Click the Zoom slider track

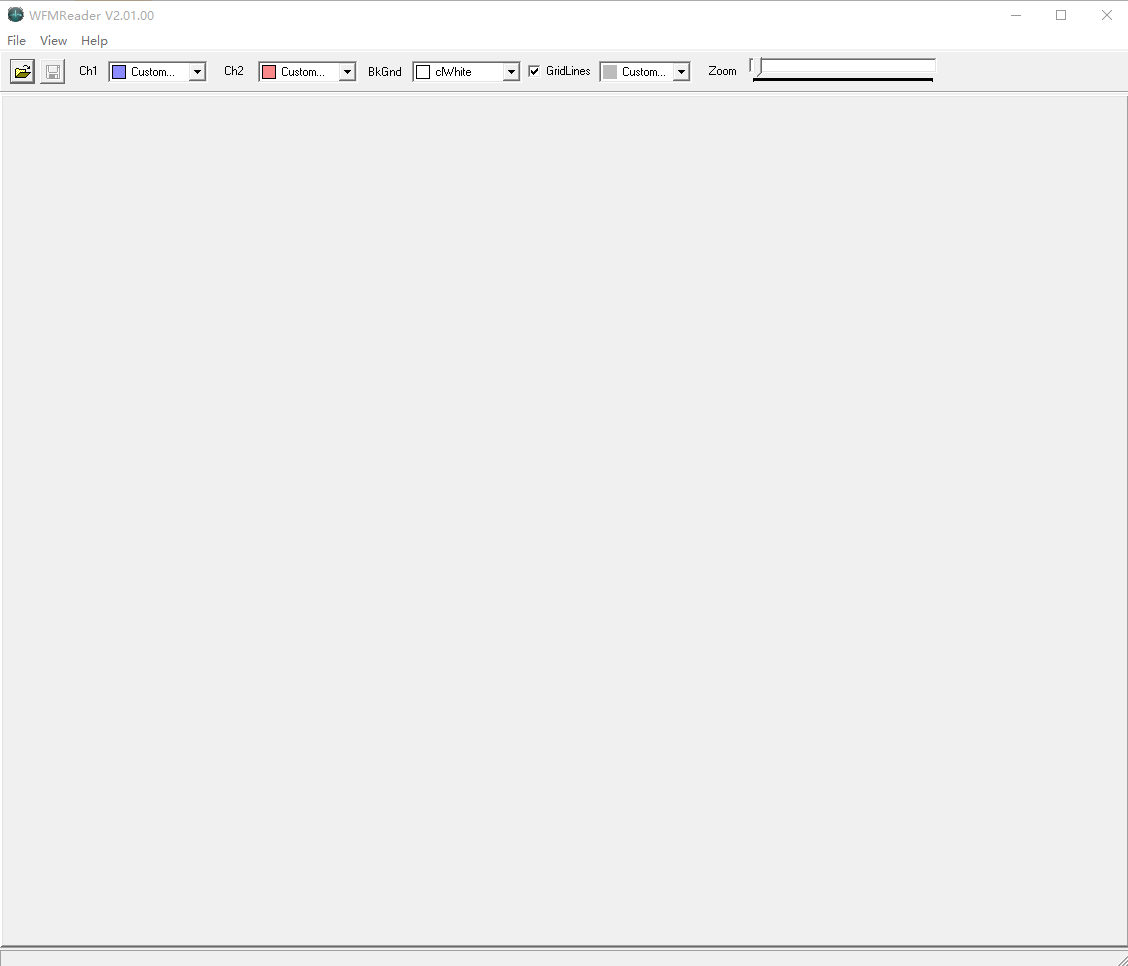(x=843, y=66)
